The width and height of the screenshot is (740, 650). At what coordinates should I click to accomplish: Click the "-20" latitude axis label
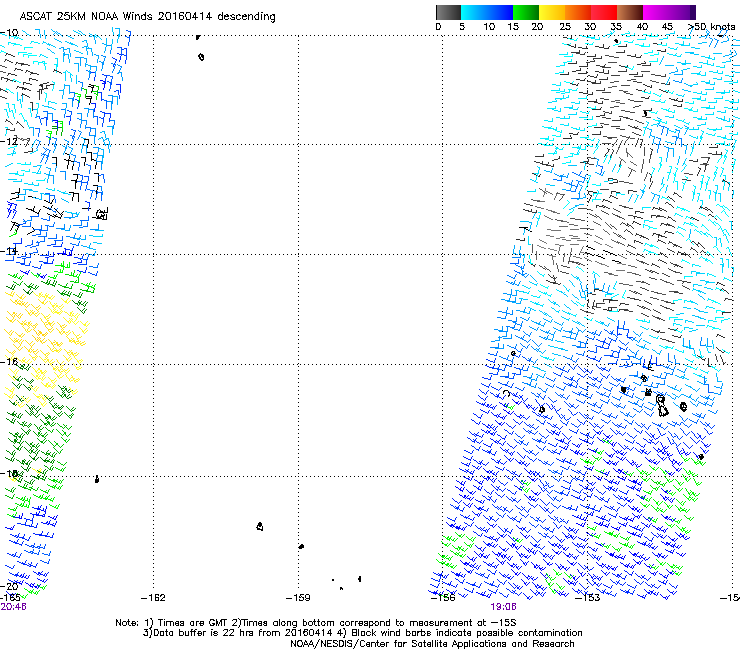click(9, 586)
